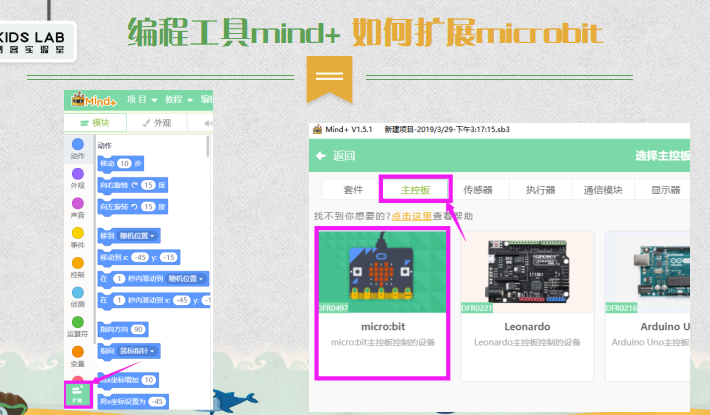Select the blue 动作 category circle
Image resolution: width=710 pixels, height=415 pixels.
point(78,144)
